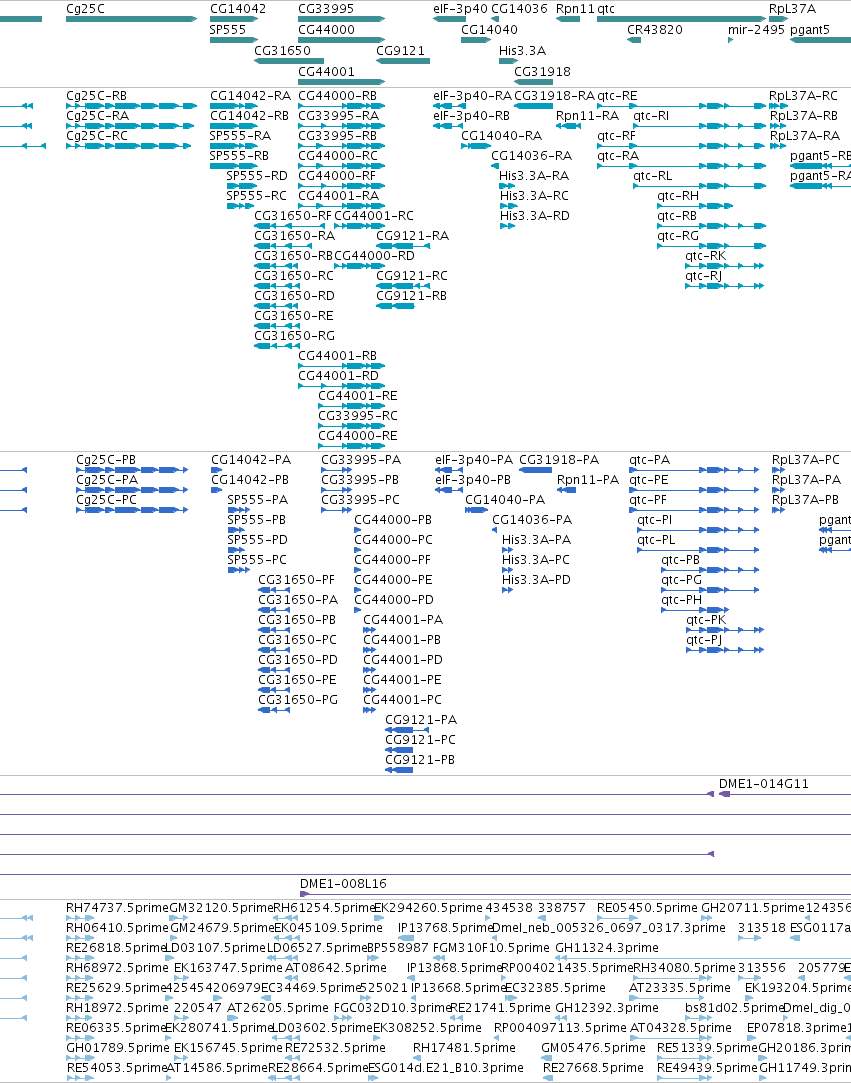This screenshot has width=851, height=1083.
Task: Click transcript eIF-3p40-RB
Action: tap(472, 116)
